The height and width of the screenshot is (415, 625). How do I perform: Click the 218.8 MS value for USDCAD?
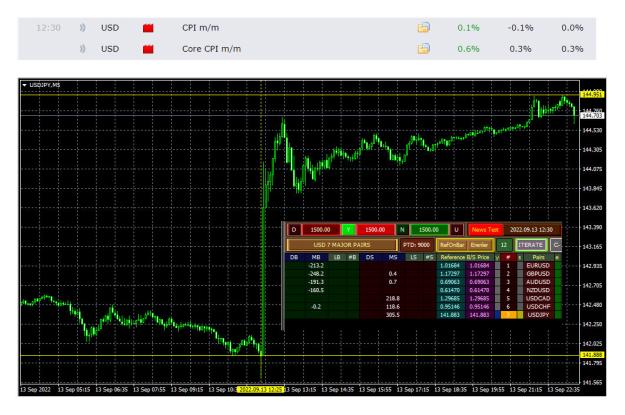click(393, 298)
